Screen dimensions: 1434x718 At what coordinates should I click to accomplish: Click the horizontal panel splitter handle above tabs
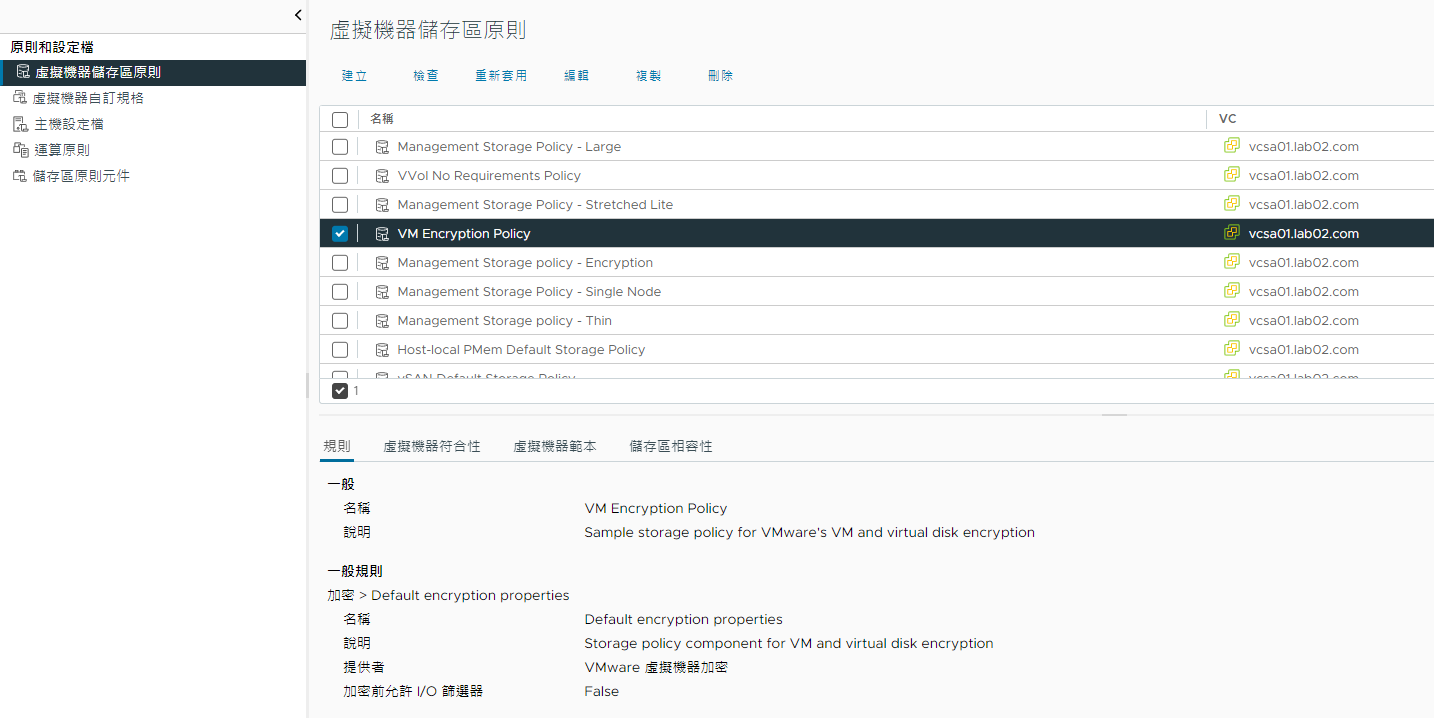(1114, 414)
